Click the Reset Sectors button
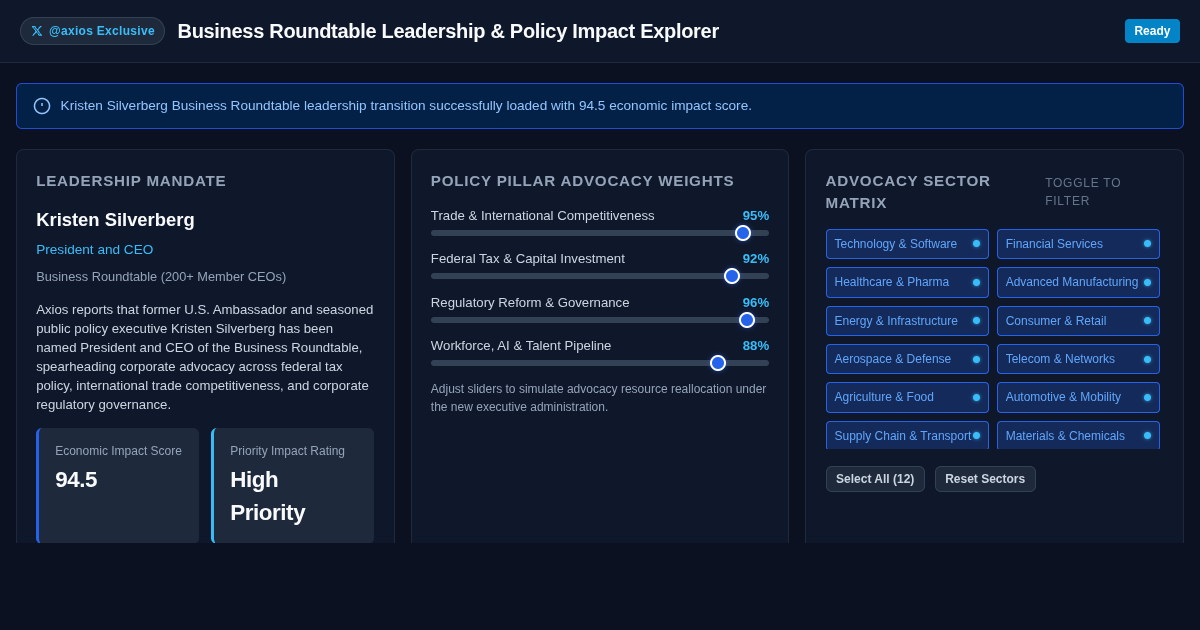Viewport: 1200px width, 630px height. [x=985, y=479]
